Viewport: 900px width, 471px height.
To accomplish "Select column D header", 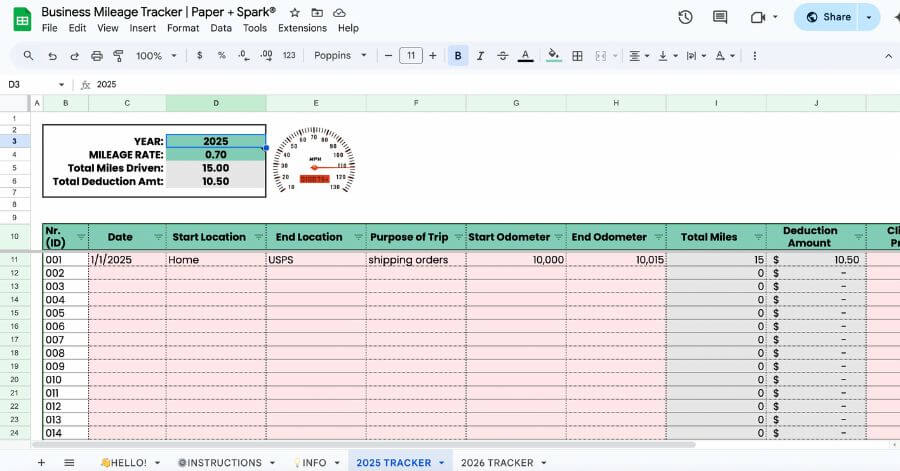I will pos(216,103).
